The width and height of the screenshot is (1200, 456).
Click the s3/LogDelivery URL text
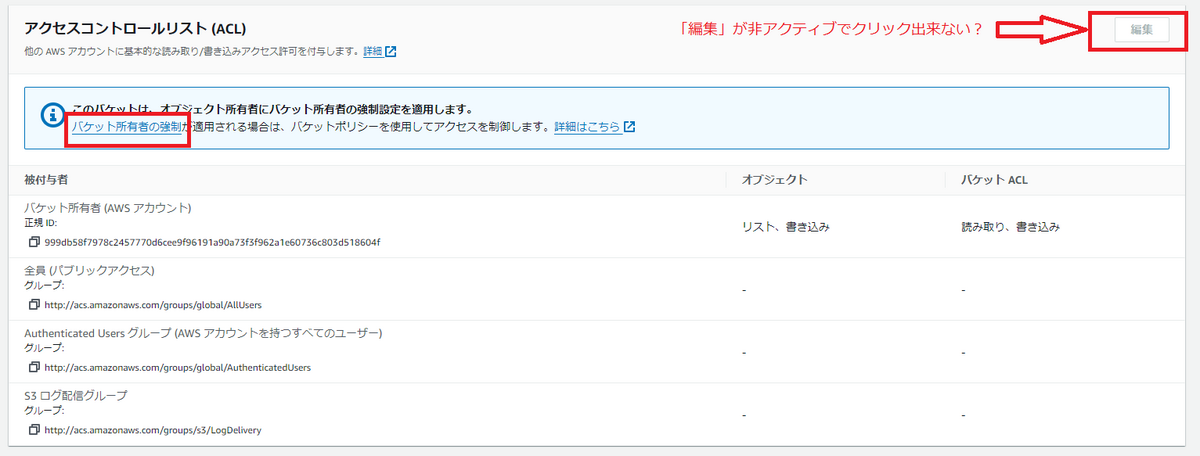(153, 429)
